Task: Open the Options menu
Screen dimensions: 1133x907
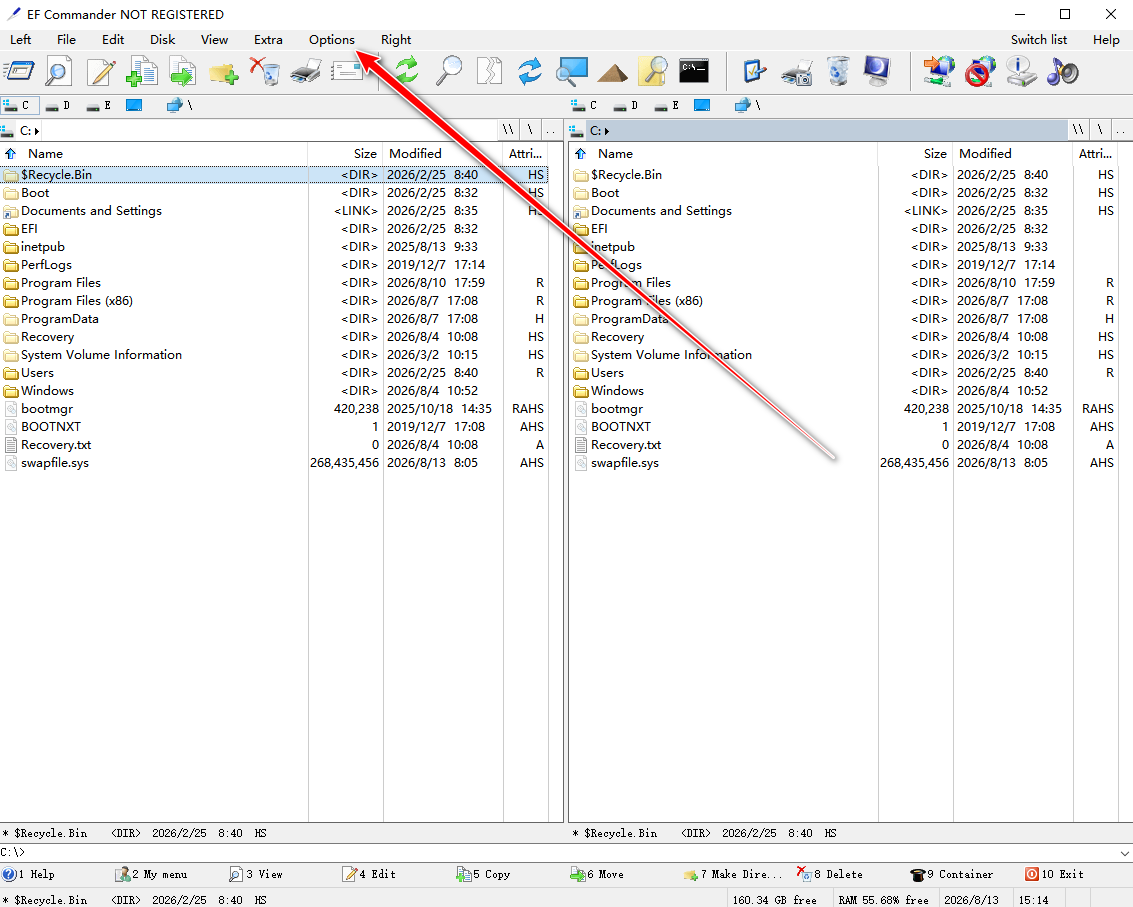Action: [x=332, y=40]
